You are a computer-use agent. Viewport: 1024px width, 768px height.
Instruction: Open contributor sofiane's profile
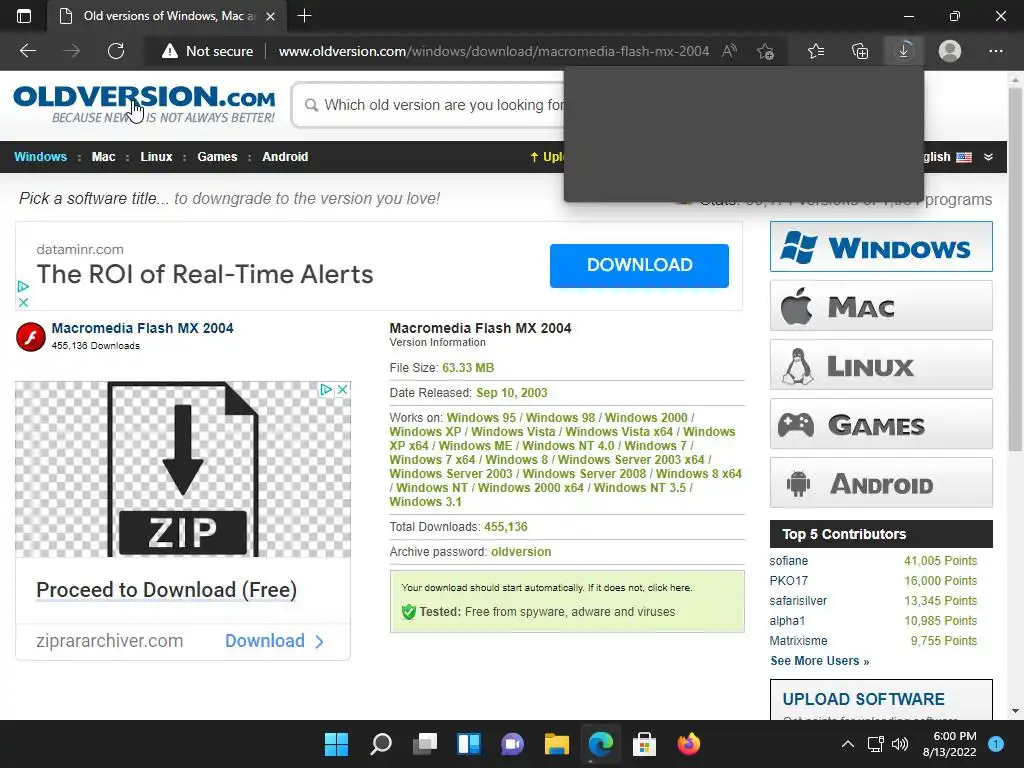click(x=788, y=561)
